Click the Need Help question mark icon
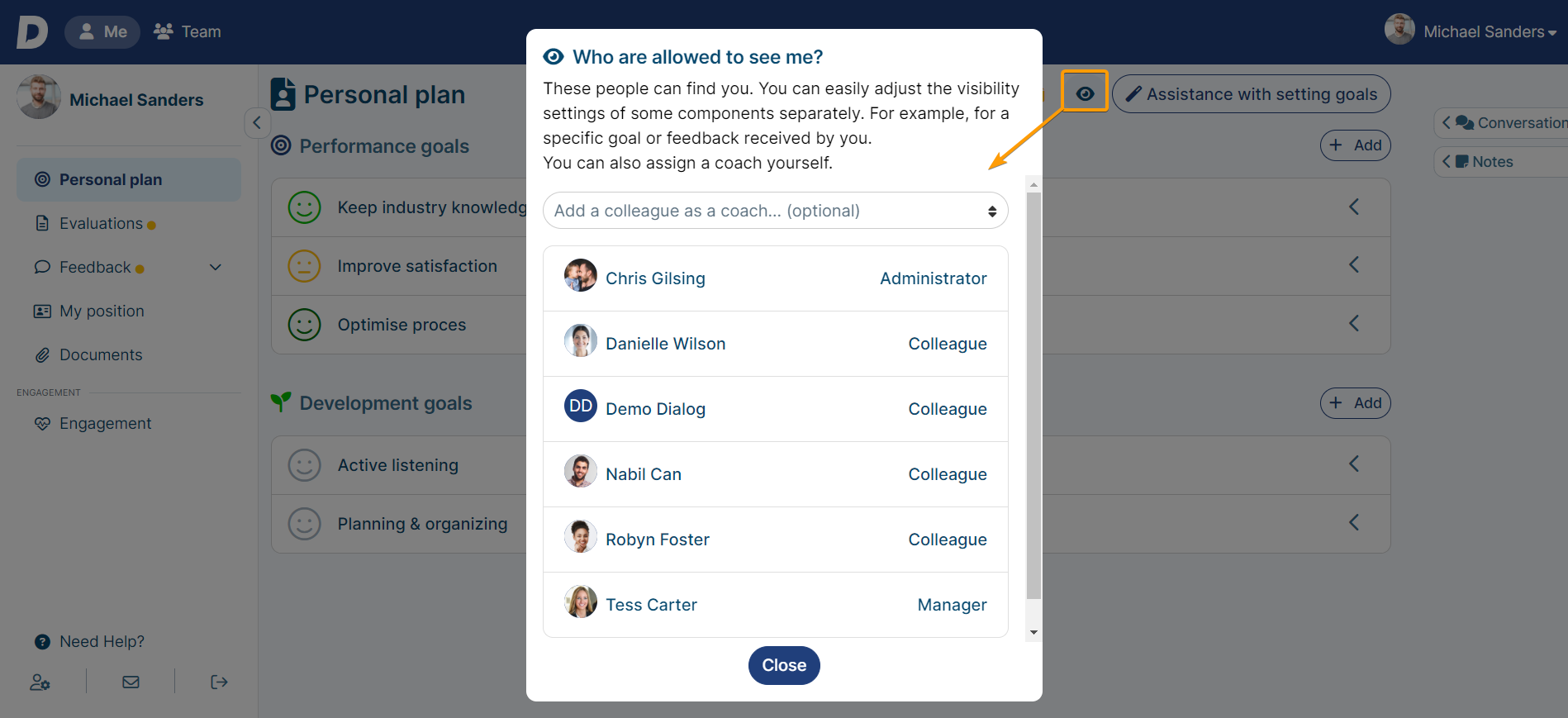The image size is (1568, 718). pyautogui.click(x=42, y=642)
